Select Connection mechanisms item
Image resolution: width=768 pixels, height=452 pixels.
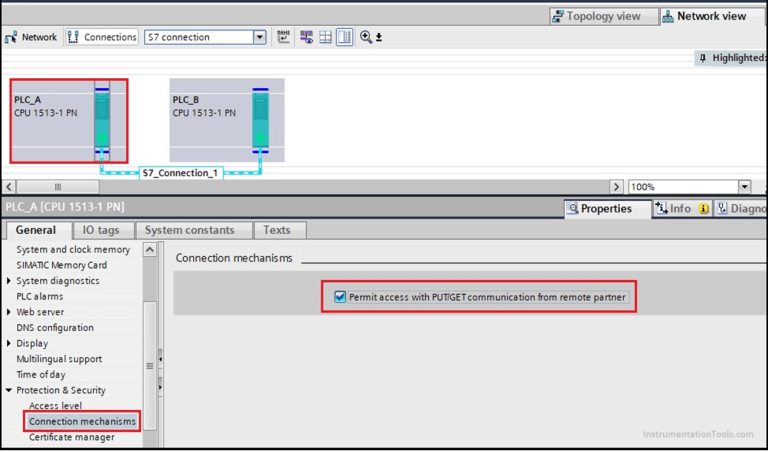[x=82, y=422]
